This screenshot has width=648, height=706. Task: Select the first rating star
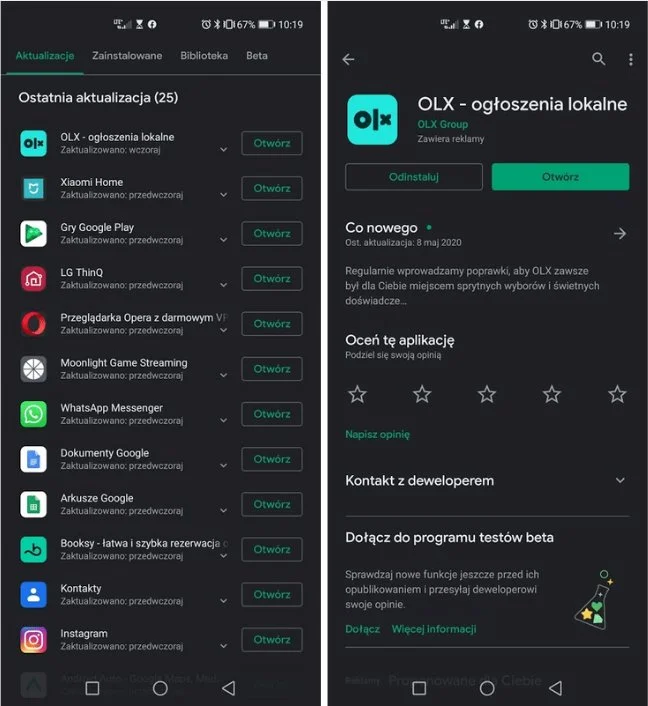(x=357, y=394)
